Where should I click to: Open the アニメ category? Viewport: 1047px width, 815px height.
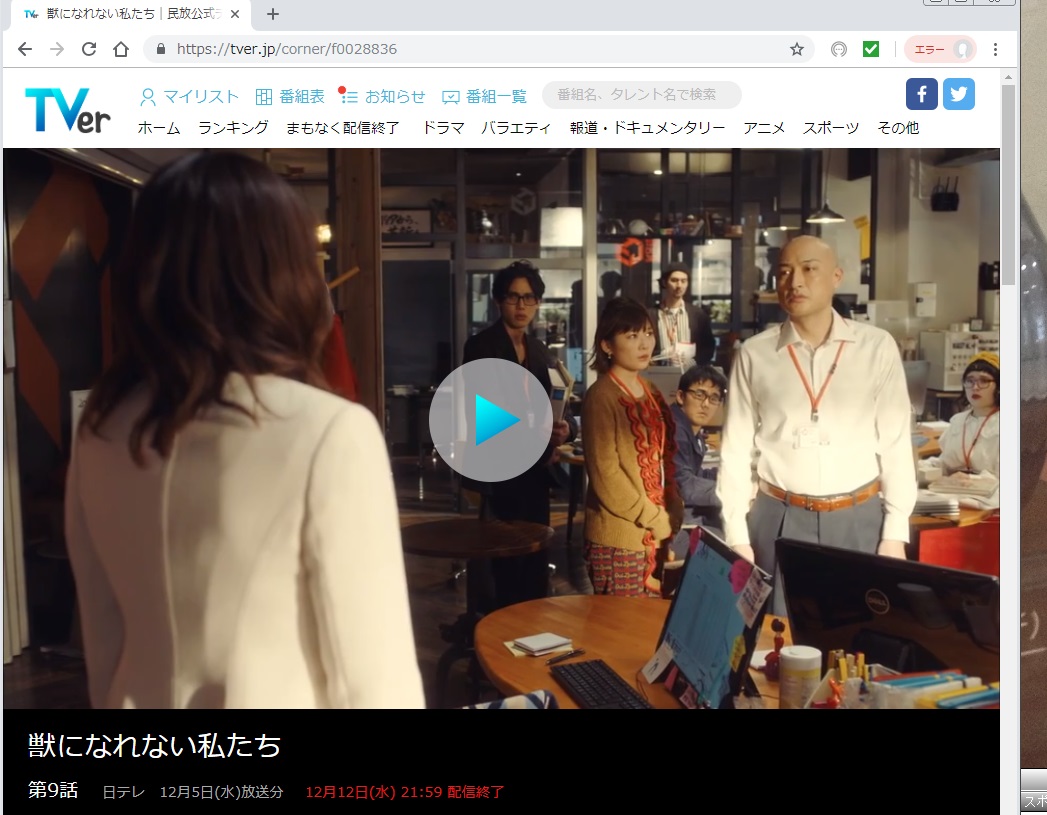click(x=763, y=128)
